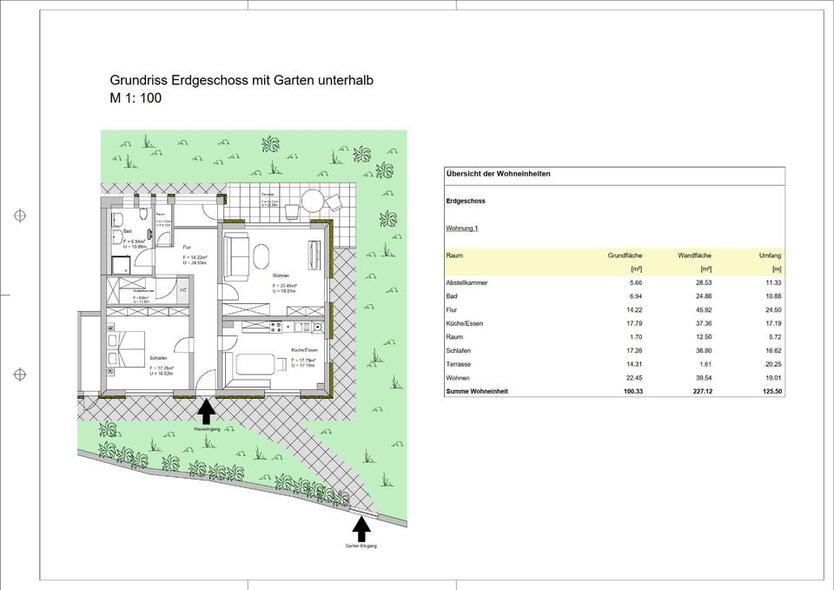This screenshot has width=834, height=590.
Task: Select the lower registration crosshair mark at left margin
Action: click(20, 375)
